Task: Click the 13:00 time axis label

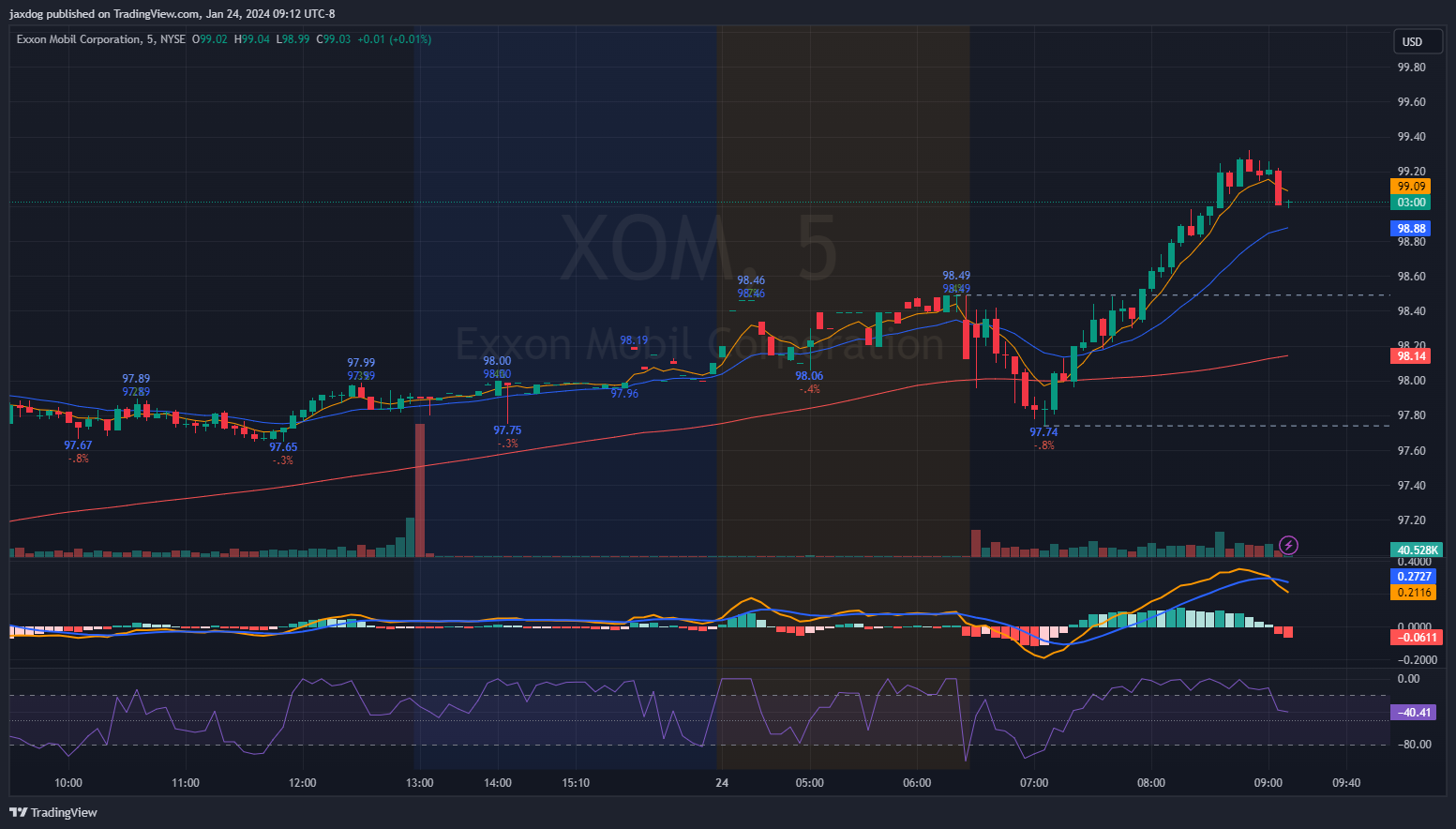Action: [420, 783]
